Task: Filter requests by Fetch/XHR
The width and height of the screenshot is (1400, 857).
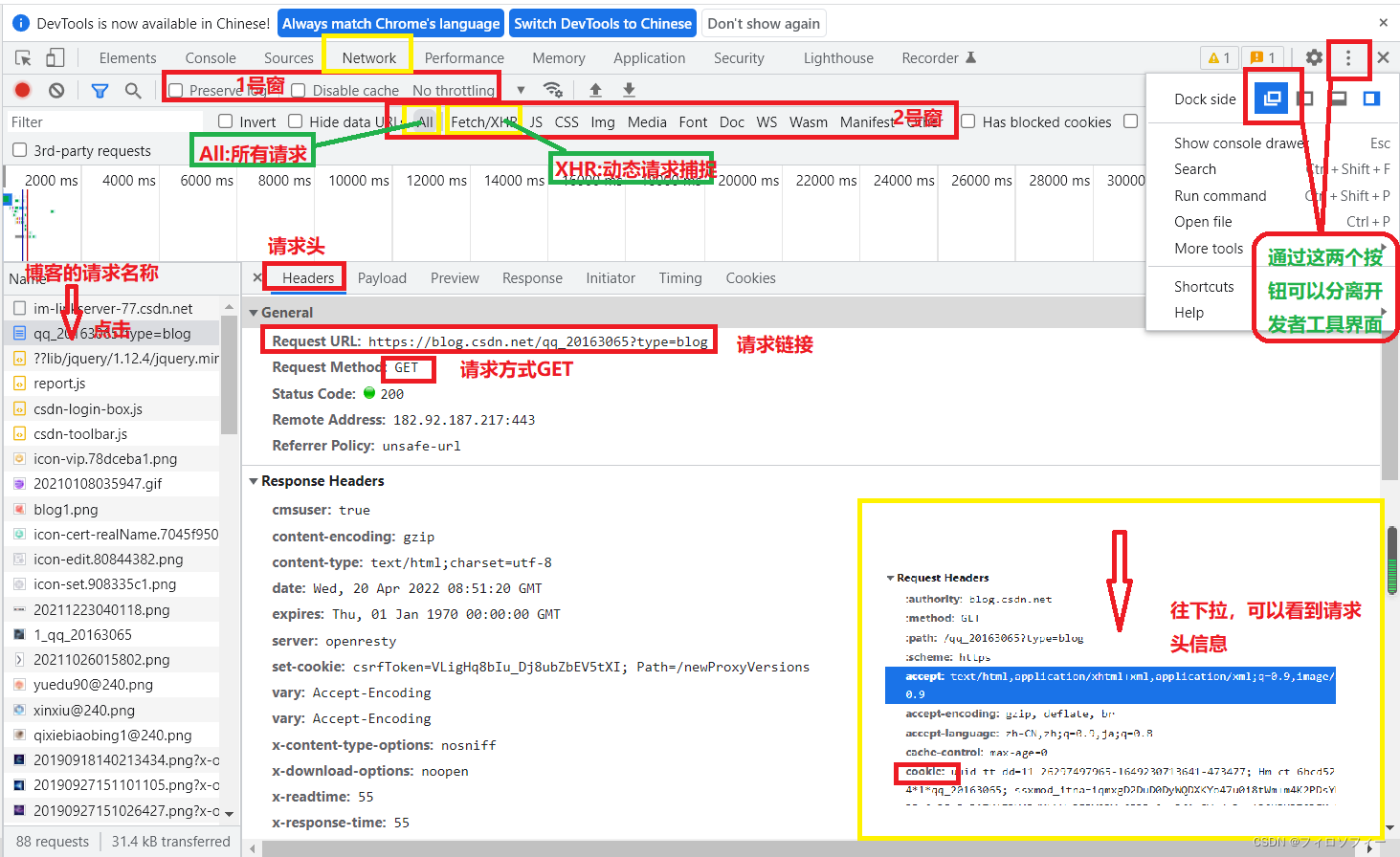Action: 483,121
